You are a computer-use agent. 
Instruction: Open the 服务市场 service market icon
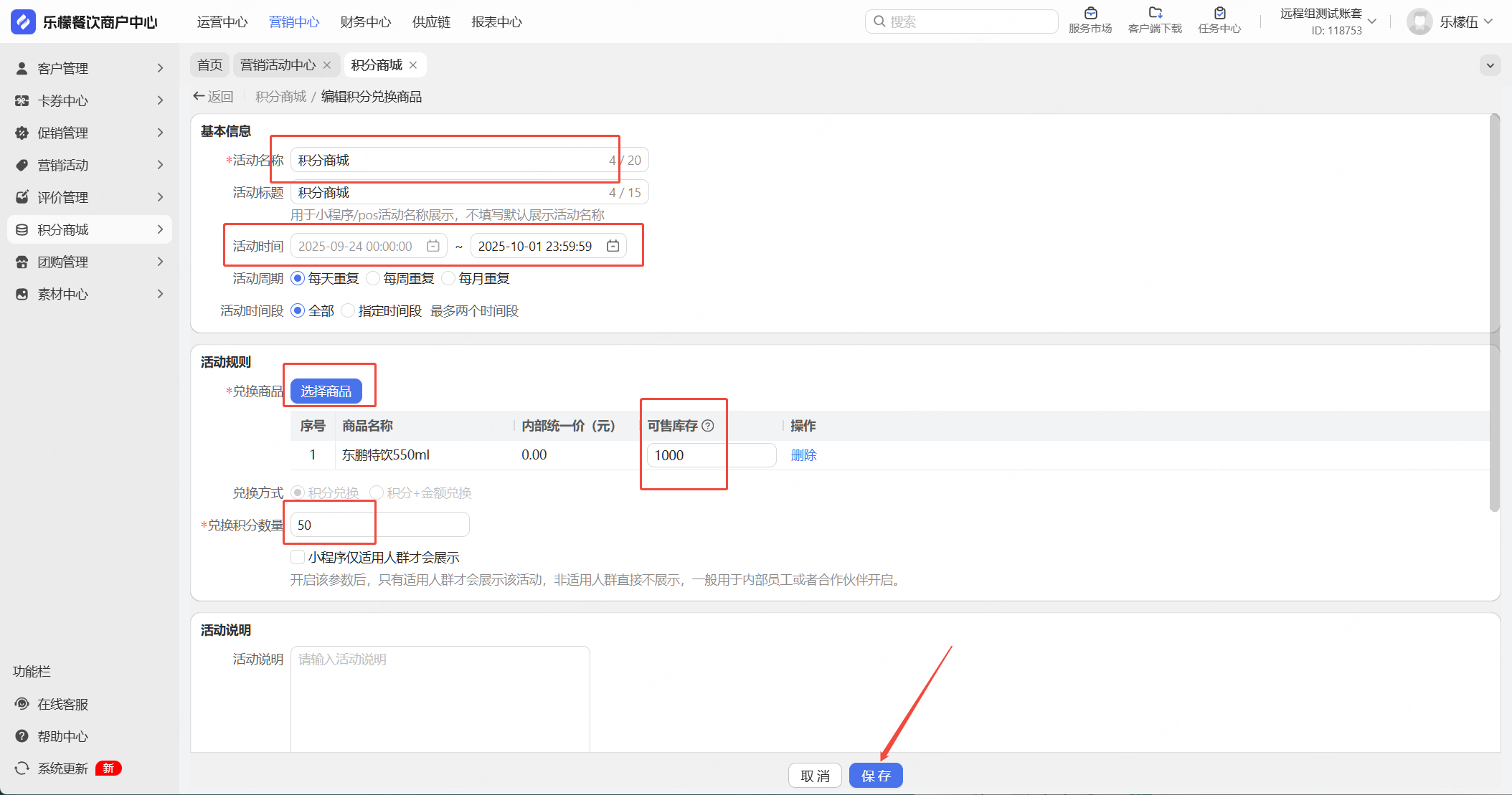click(x=1090, y=14)
